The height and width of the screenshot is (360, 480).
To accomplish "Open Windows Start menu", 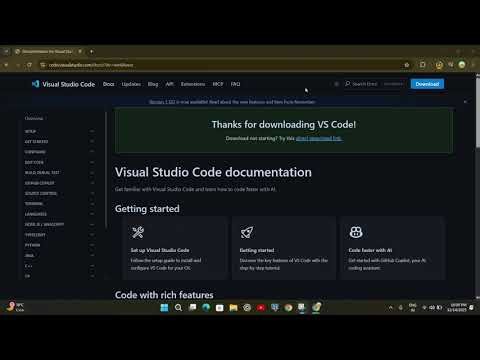I will point(164,307).
